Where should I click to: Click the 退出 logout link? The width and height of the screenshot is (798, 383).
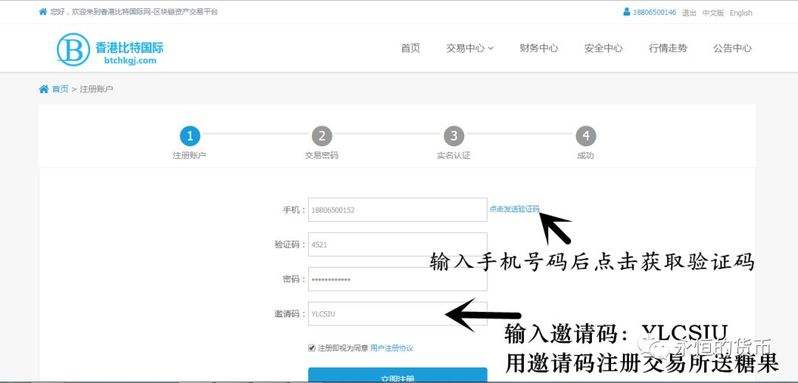(x=689, y=13)
